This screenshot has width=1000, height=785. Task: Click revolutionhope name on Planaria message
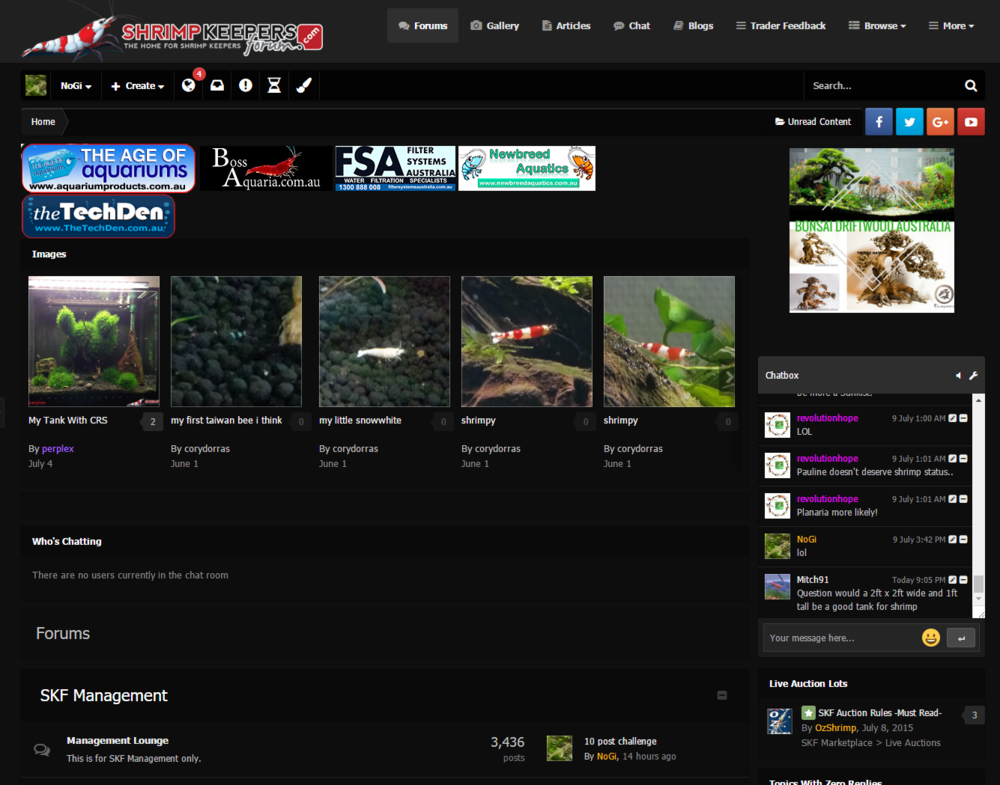(827, 499)
